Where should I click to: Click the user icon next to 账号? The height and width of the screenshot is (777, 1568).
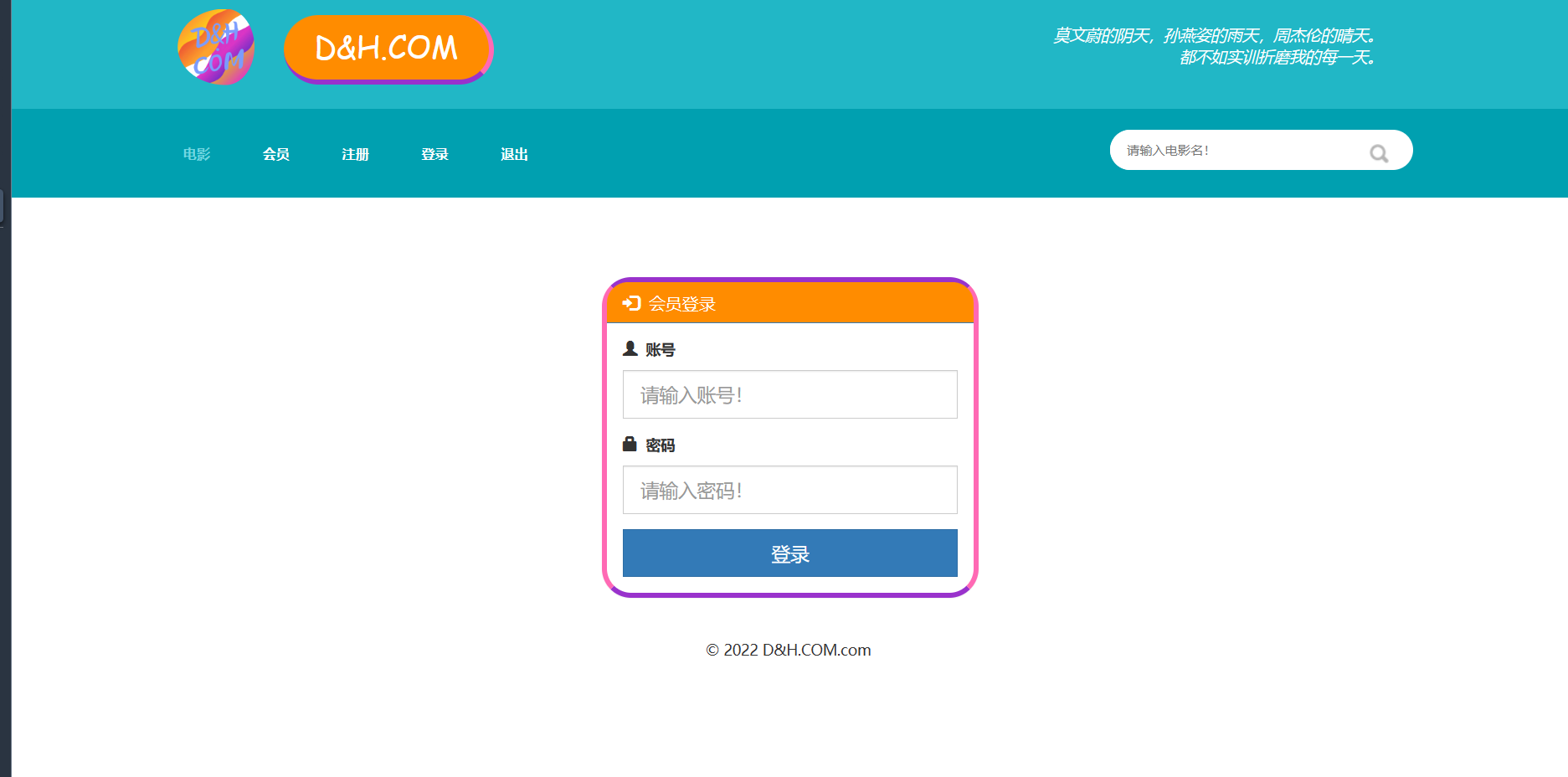(x=630, y=348)
